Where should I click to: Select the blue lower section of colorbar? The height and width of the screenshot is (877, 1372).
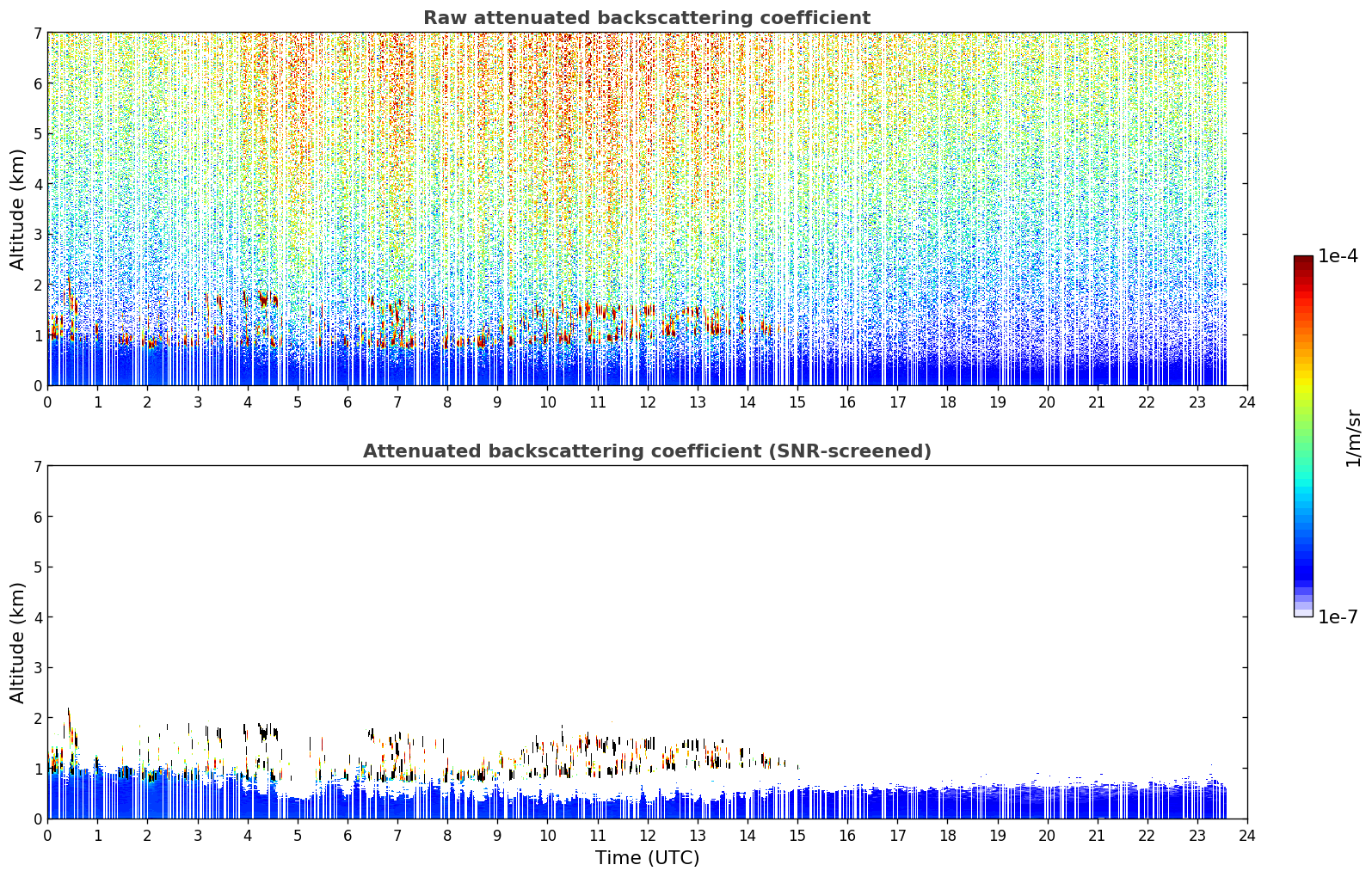coord(1303,559)
